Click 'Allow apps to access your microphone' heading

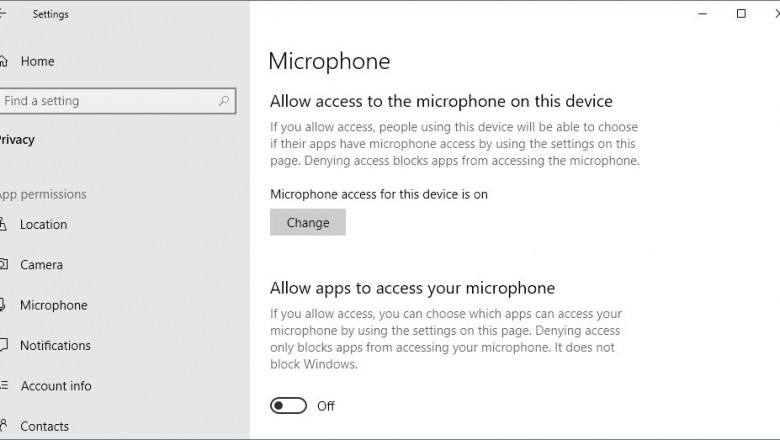pyautogui.click(x=412, y=288)
